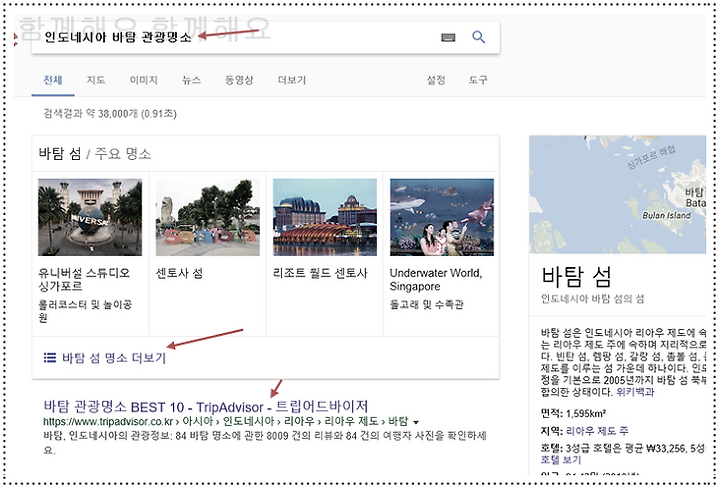The width and height of the screenshot is (720, 489).
Task: Open 도구 search tools
Action: (478, 80)
